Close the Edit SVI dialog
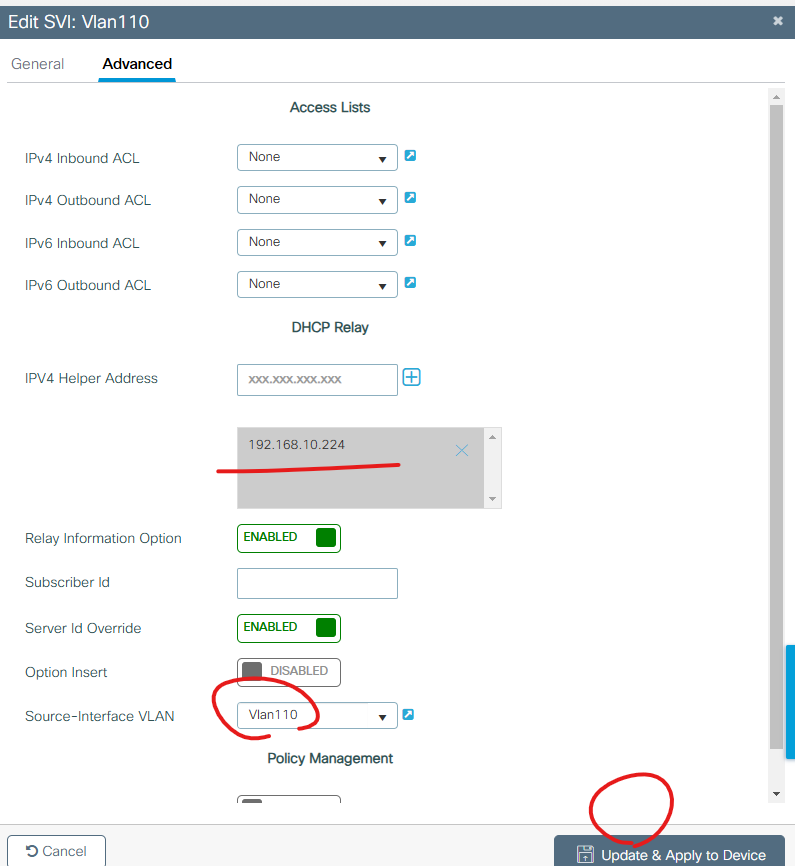 click(x=778, y=21)
